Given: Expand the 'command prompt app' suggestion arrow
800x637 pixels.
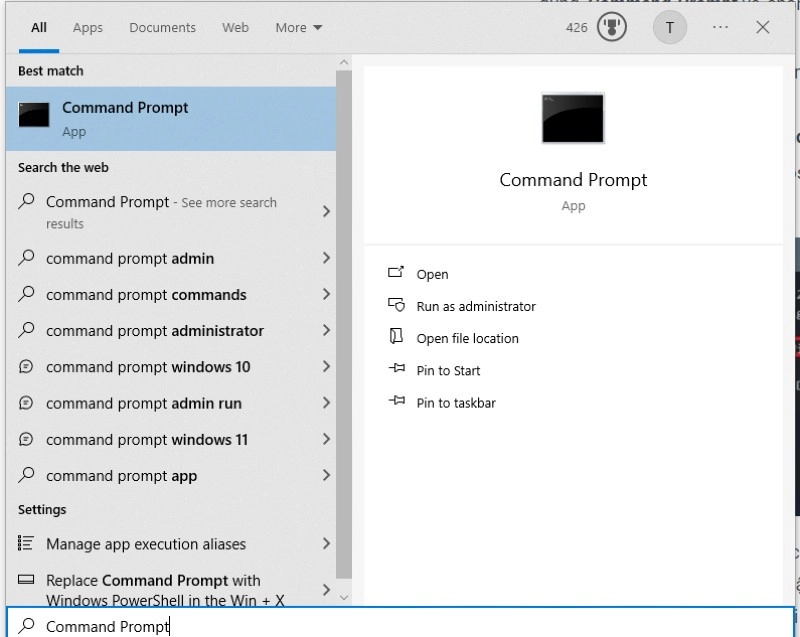Looking at the screenshot, I should tap(327, 475).
